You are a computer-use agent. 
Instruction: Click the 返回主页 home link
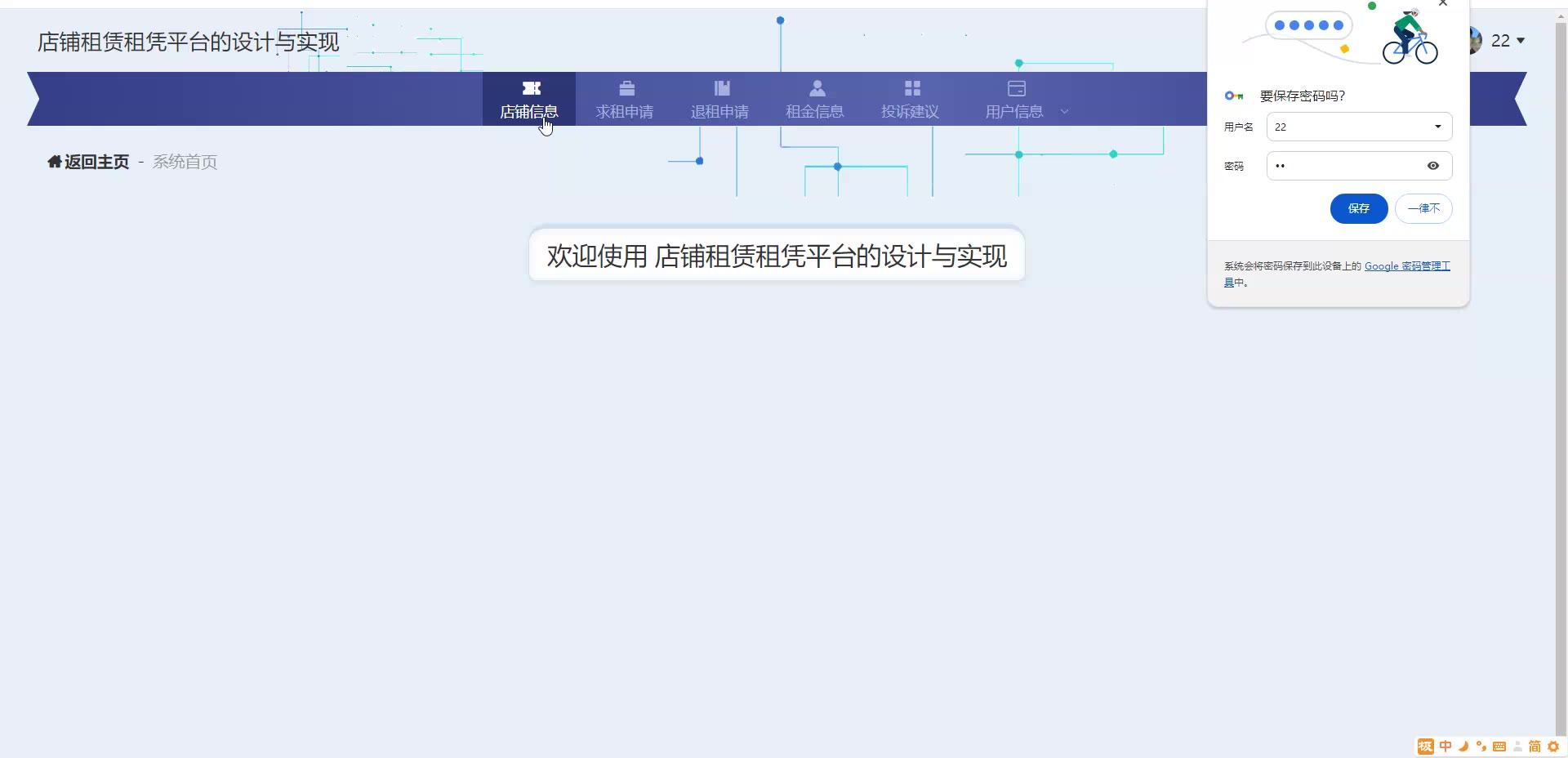88,162
